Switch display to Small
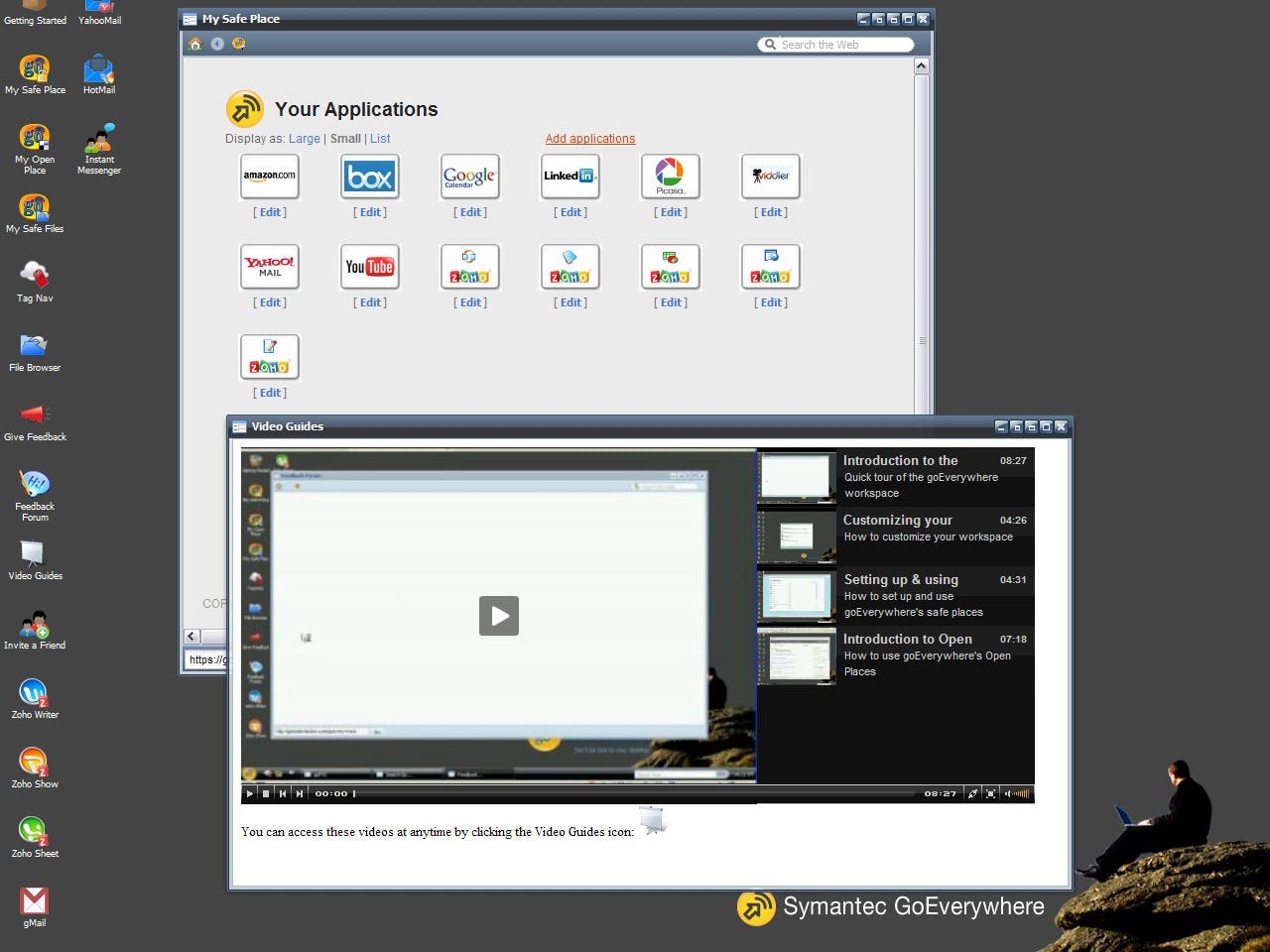Image resolution: width=1270 pixels, height=952 pixels. point(345,139)
